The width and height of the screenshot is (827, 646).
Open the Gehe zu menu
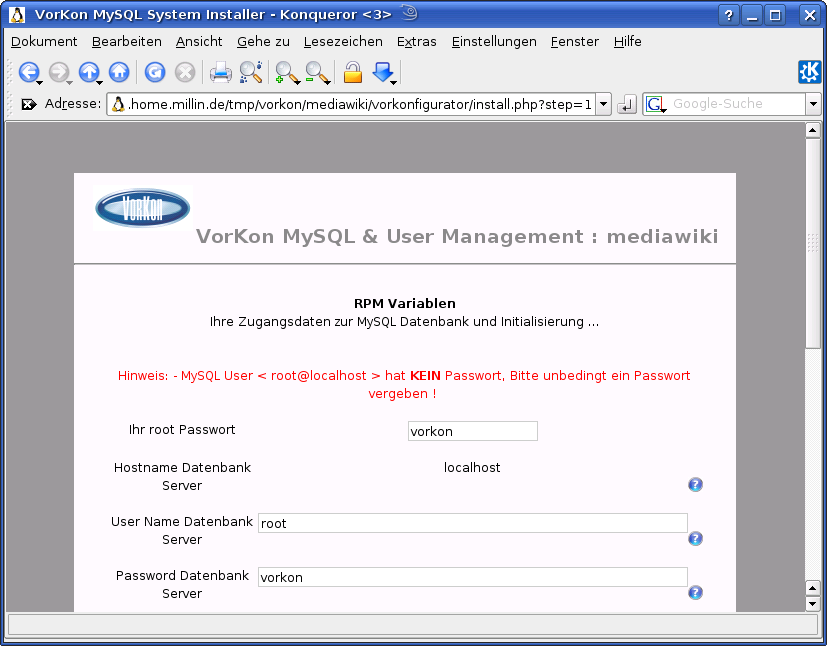pos(263,42)
